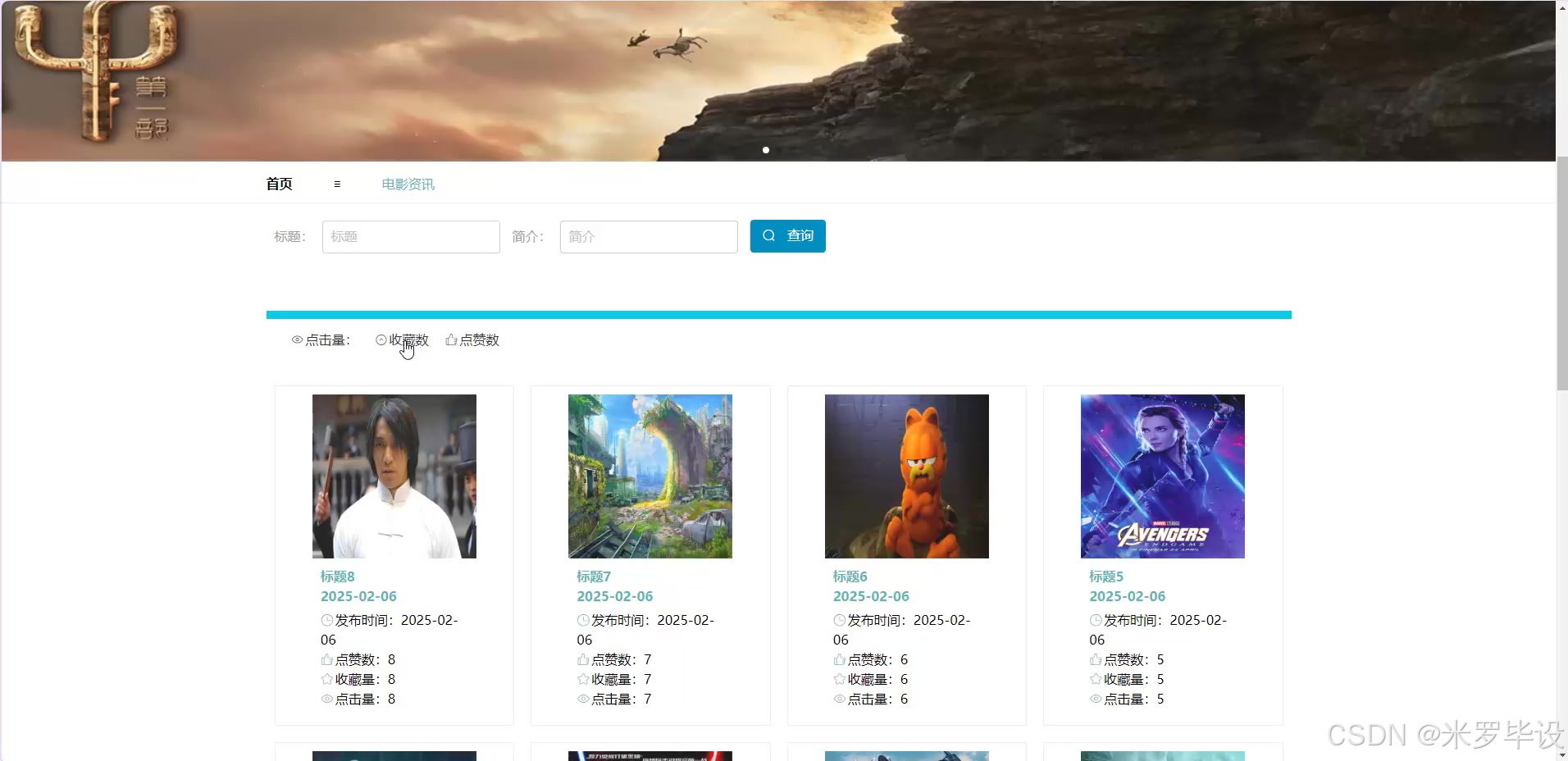
Task: Click the 查询 search button
Action: coord(787,236)
